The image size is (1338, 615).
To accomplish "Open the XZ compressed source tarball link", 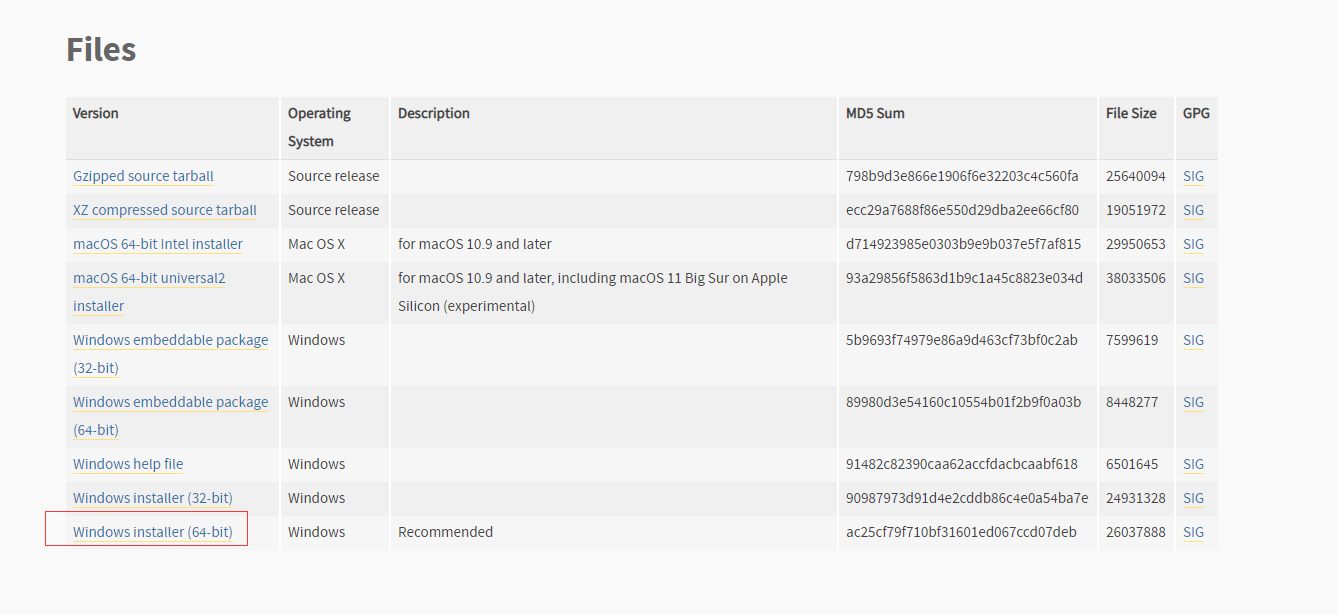I will pyautogui.click(x=165, y=210).
